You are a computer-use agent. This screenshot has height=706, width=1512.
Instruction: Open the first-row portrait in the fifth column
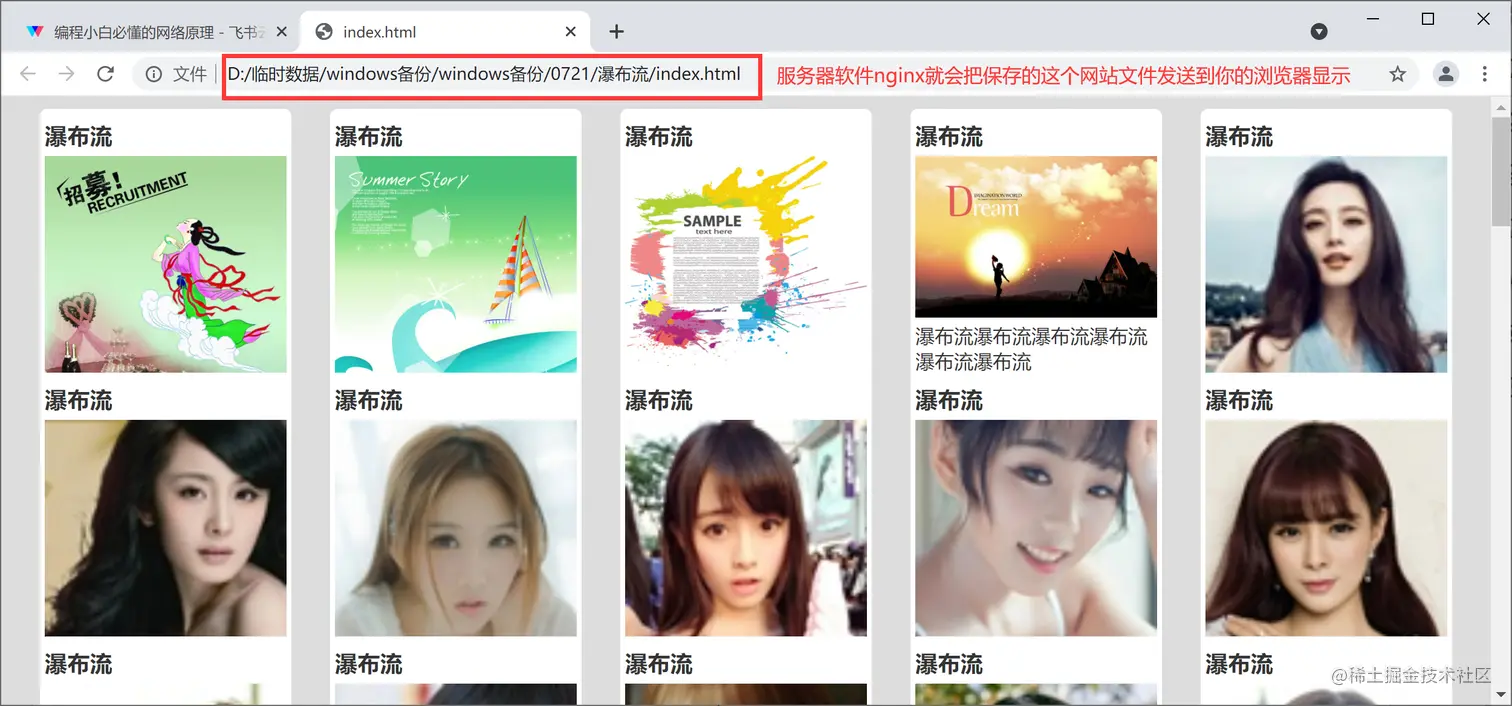tap(1326, 264)
